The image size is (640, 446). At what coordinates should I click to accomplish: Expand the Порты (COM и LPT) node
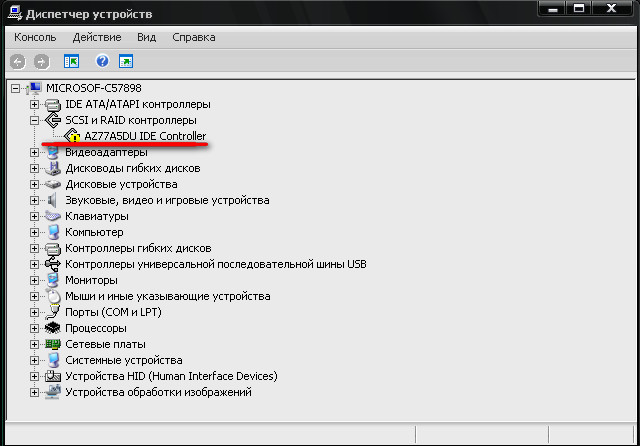tap(34, 313)
